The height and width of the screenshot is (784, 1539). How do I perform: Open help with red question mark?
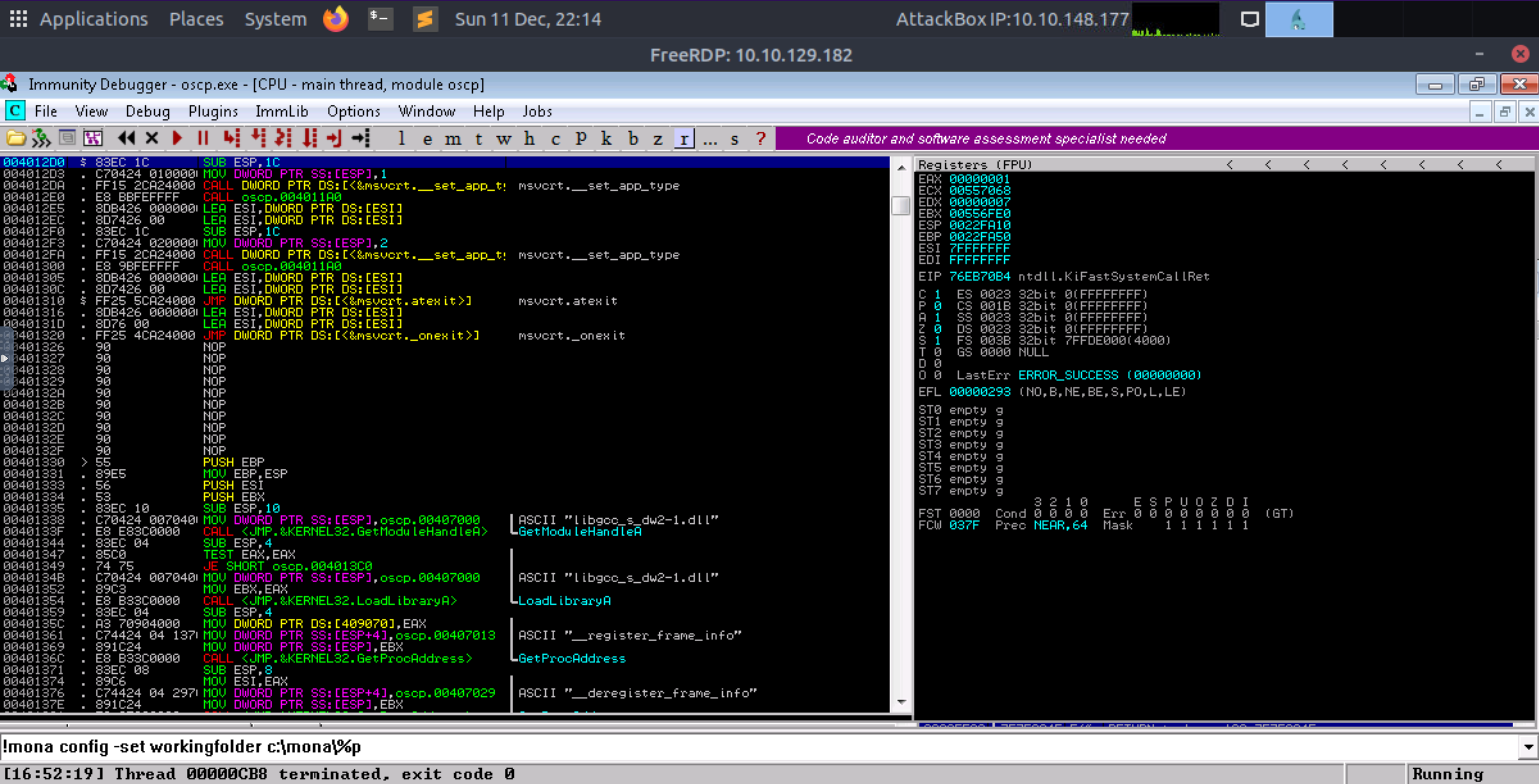click(x=761, y=138)
